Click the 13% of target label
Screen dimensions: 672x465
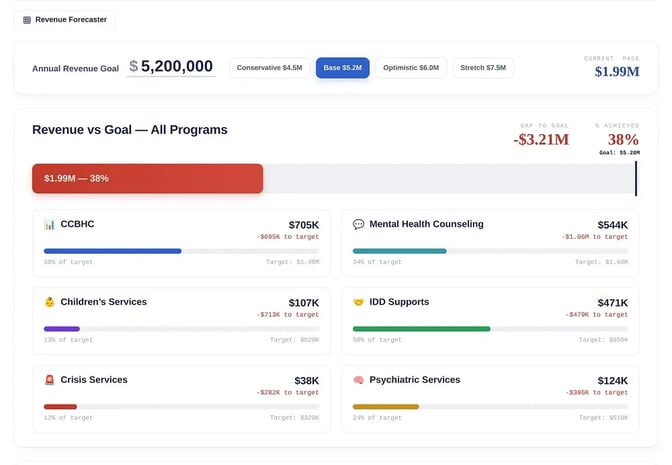[68, 340]
